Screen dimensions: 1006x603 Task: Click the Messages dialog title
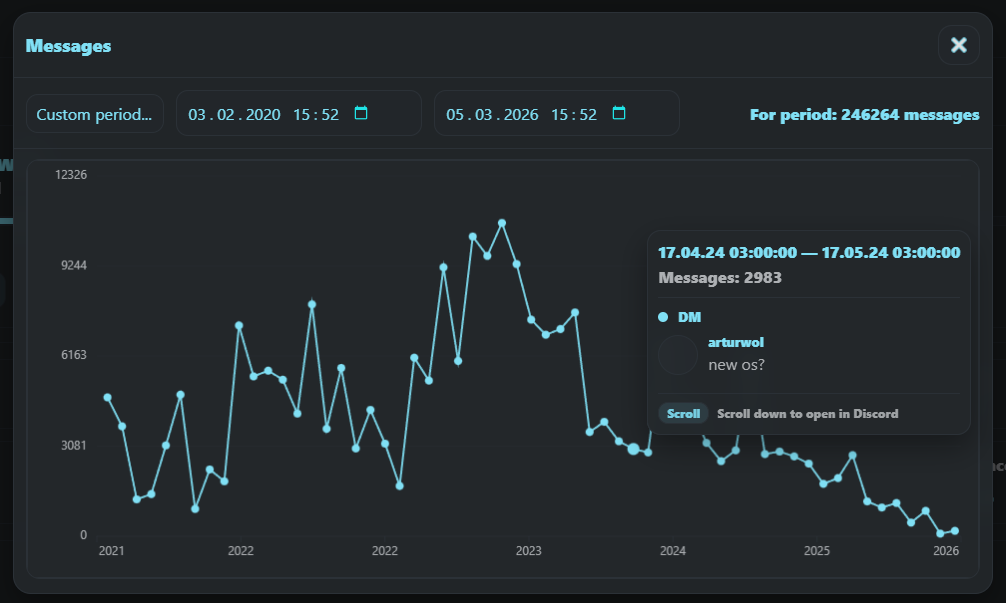pyautogui.click(x=69, y=46)
